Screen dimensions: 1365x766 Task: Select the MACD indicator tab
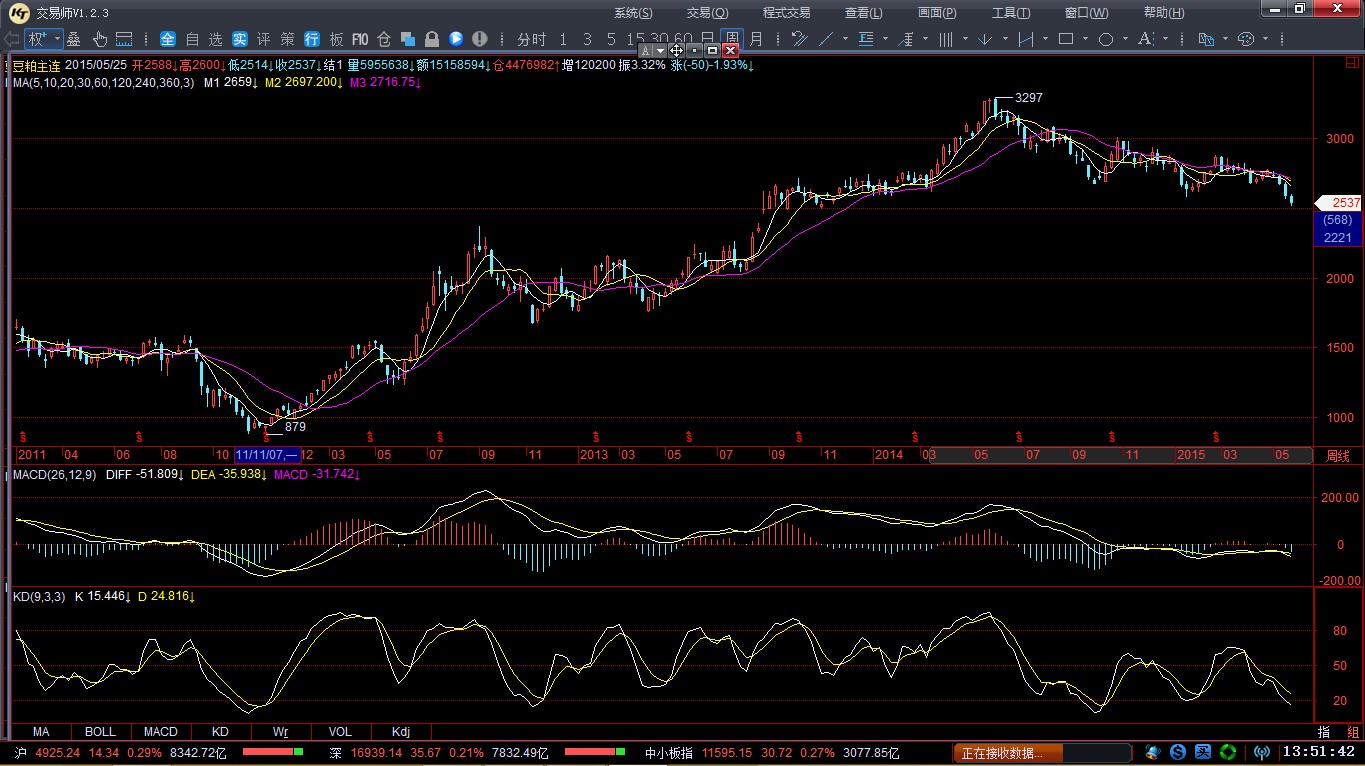pyautogui.click(x=160, y=732)
